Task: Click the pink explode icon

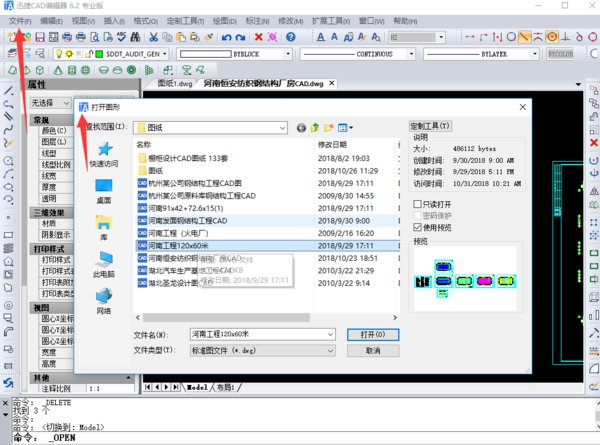Action: click(272, 37)
